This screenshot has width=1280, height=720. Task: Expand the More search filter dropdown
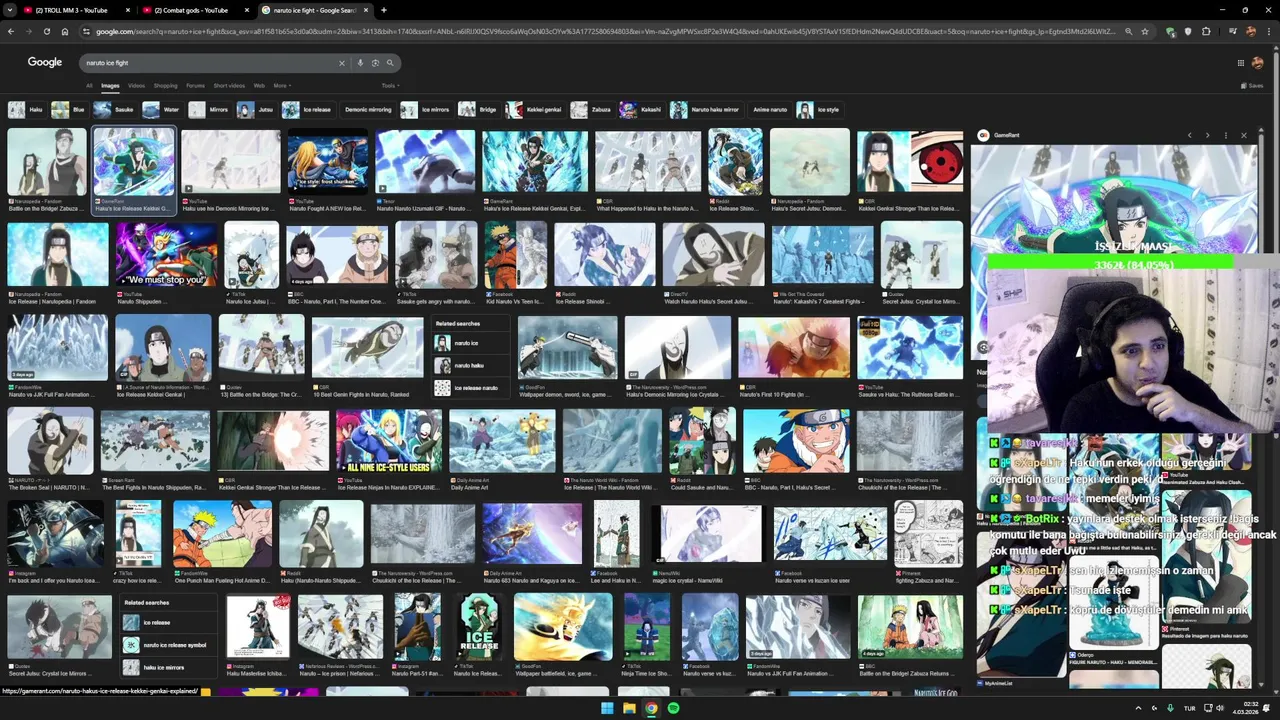pyautogui.click(x=281, y=86)
